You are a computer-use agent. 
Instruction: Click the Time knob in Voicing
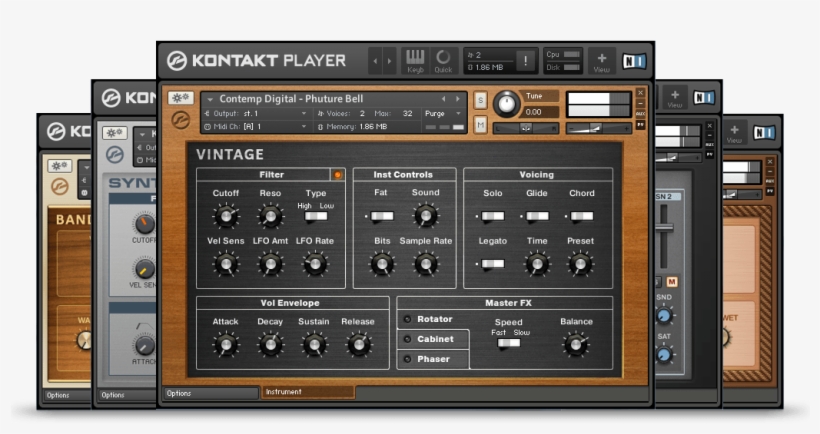(537, 264)
